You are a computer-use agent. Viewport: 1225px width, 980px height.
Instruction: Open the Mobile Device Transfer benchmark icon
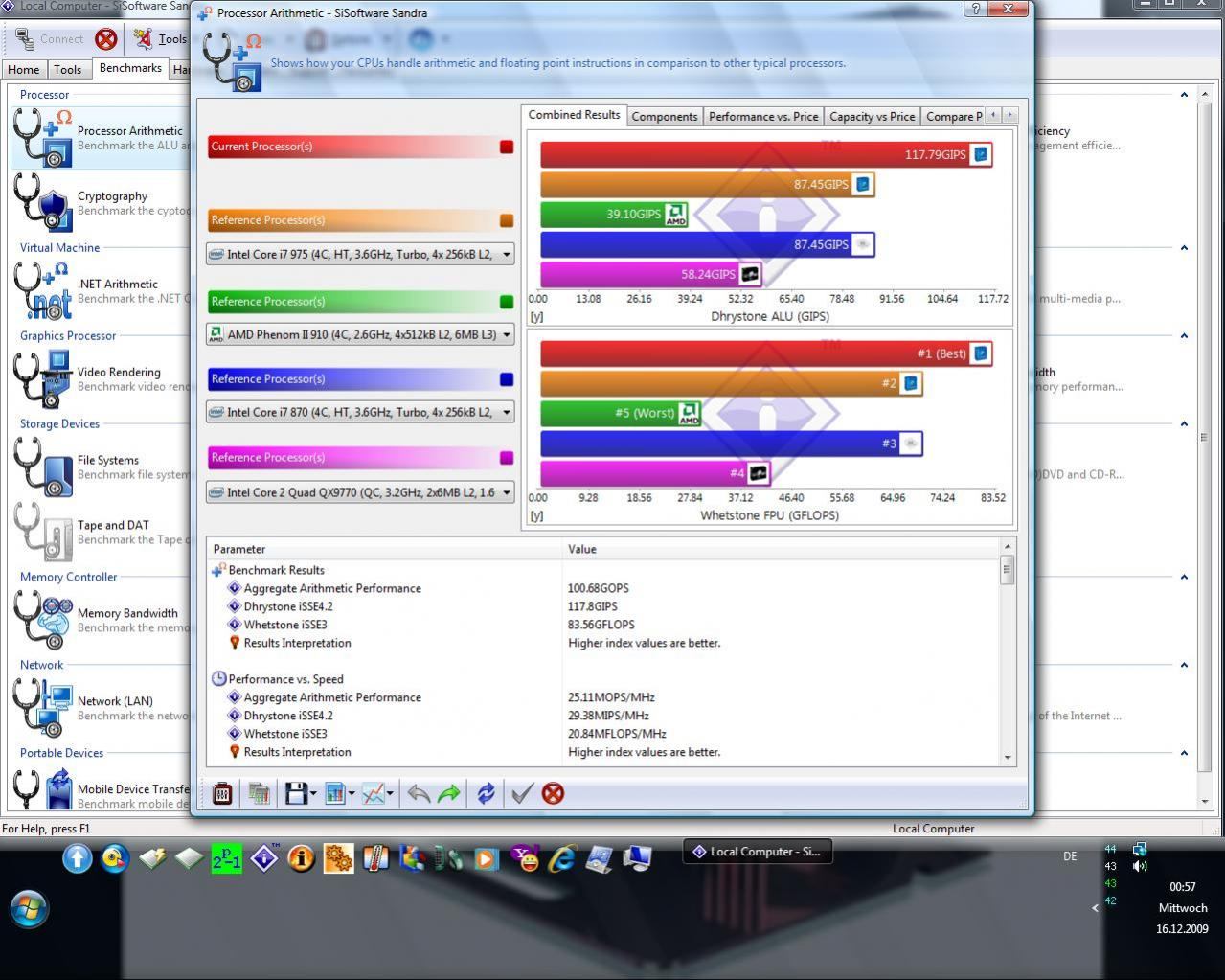point(42,789)
